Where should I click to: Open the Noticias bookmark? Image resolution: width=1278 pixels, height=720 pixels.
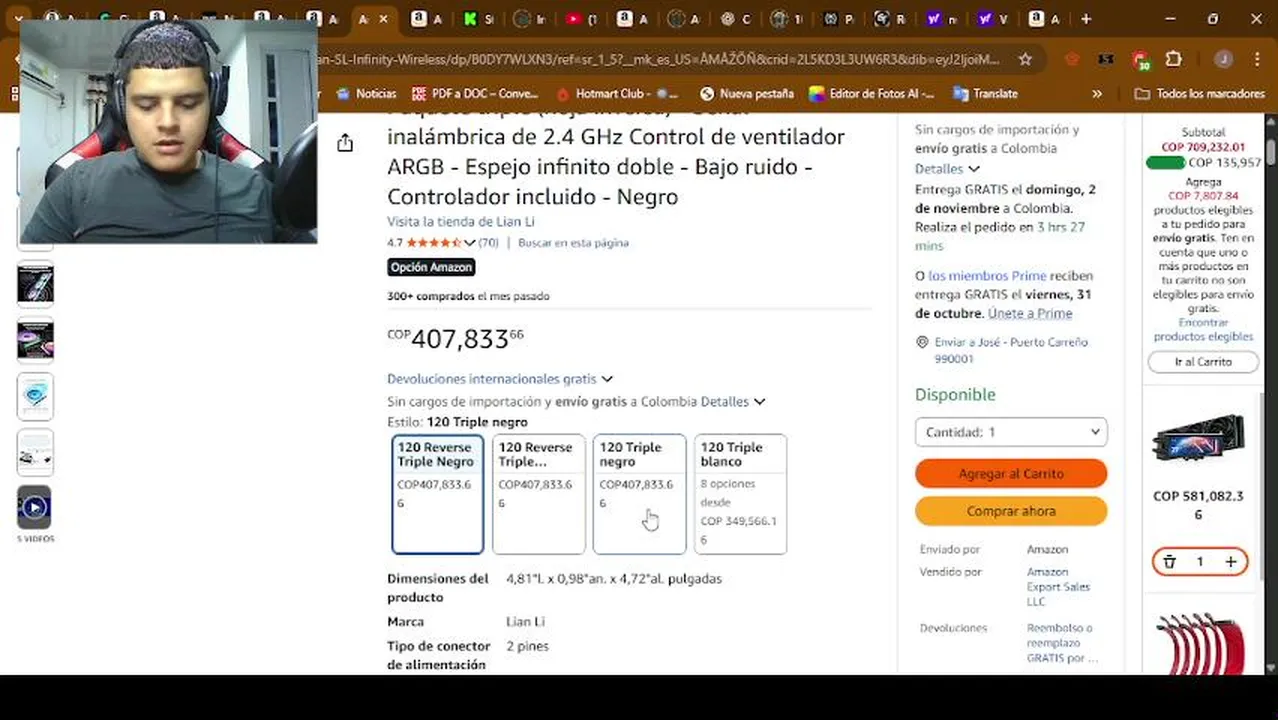(x=366, y=93)
